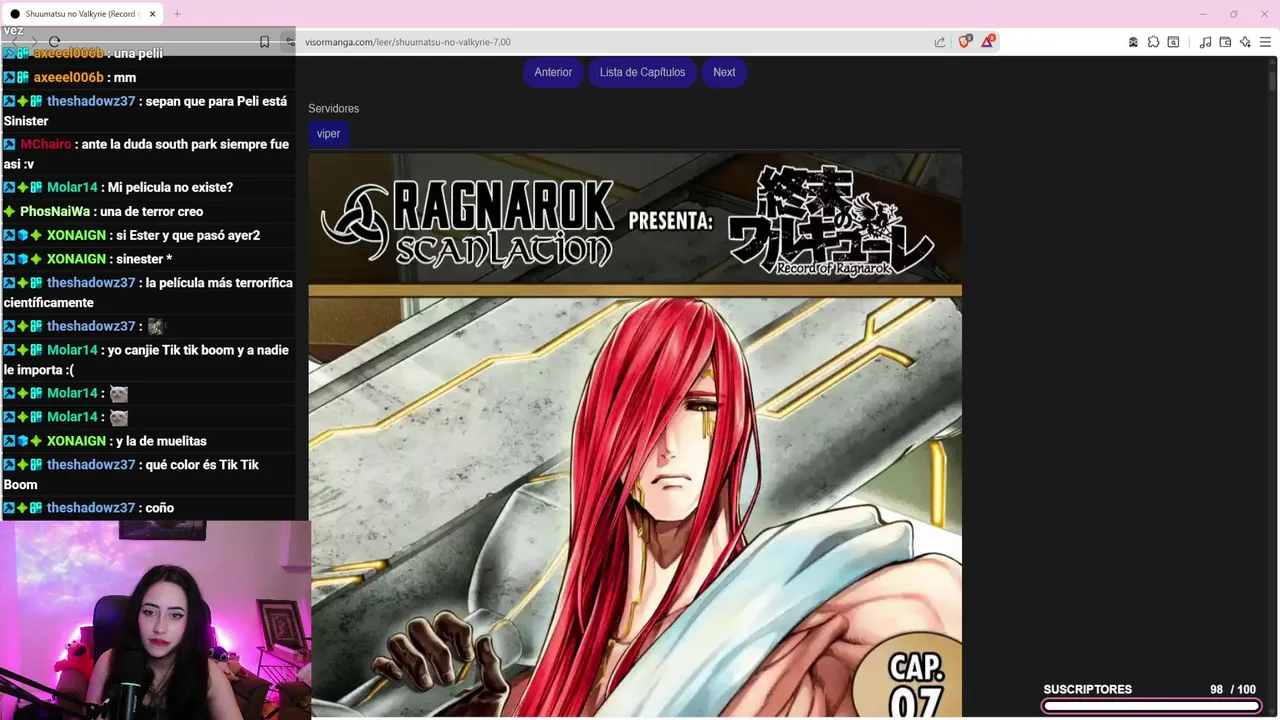This screenshot has height=720, width=1280.
Task: Click the Suscriptores progress bar
Action: (x=1150, y=706)
